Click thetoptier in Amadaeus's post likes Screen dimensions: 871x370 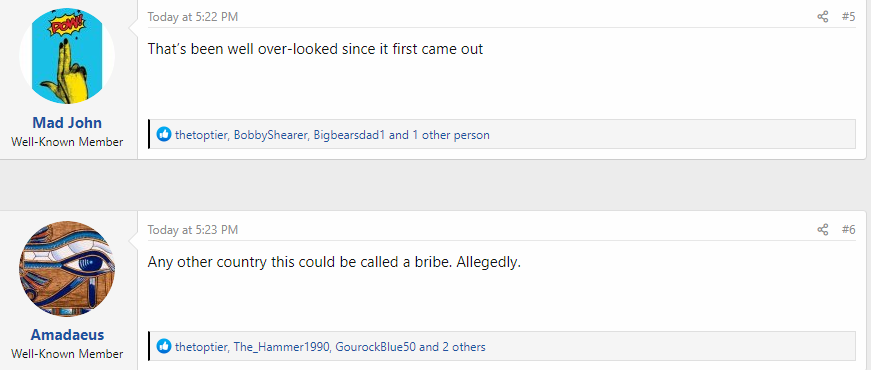click(201, 347)
